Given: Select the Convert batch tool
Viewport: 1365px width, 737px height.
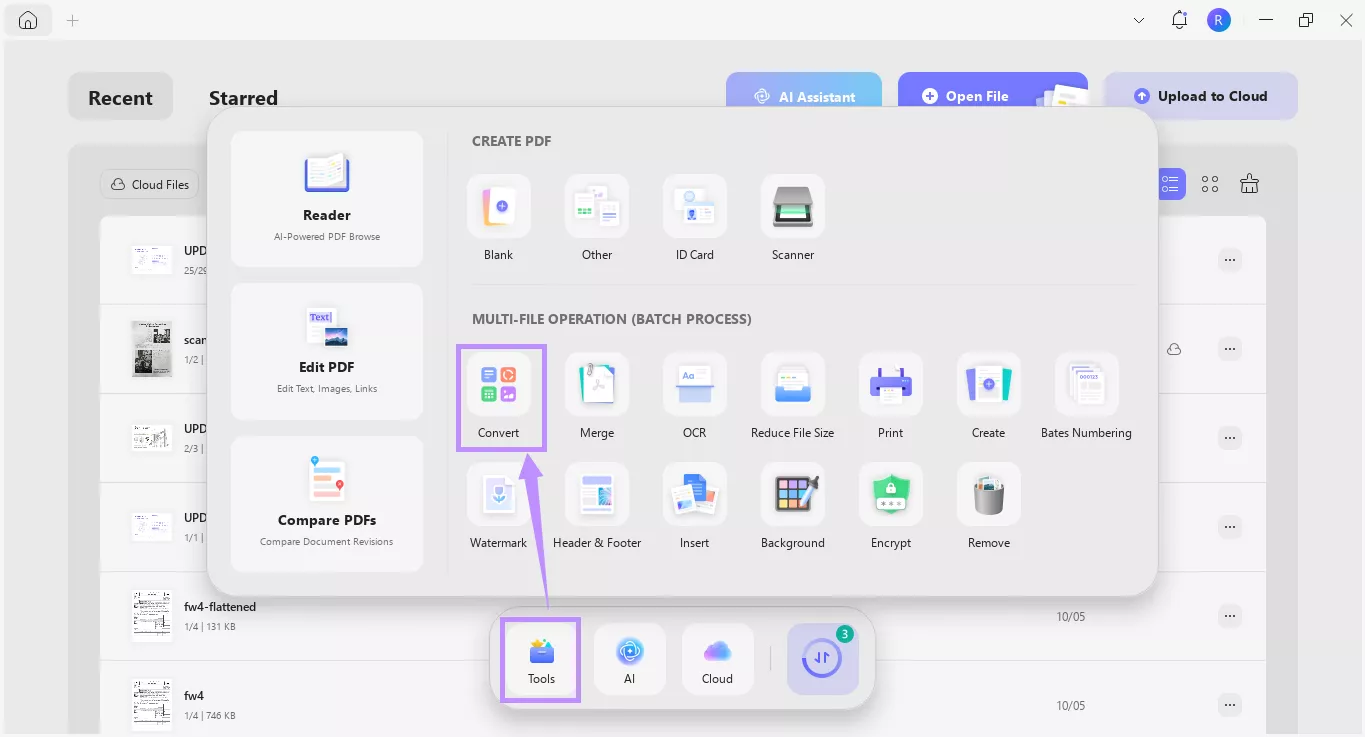Looking at the screenshot, I should 500,397.
